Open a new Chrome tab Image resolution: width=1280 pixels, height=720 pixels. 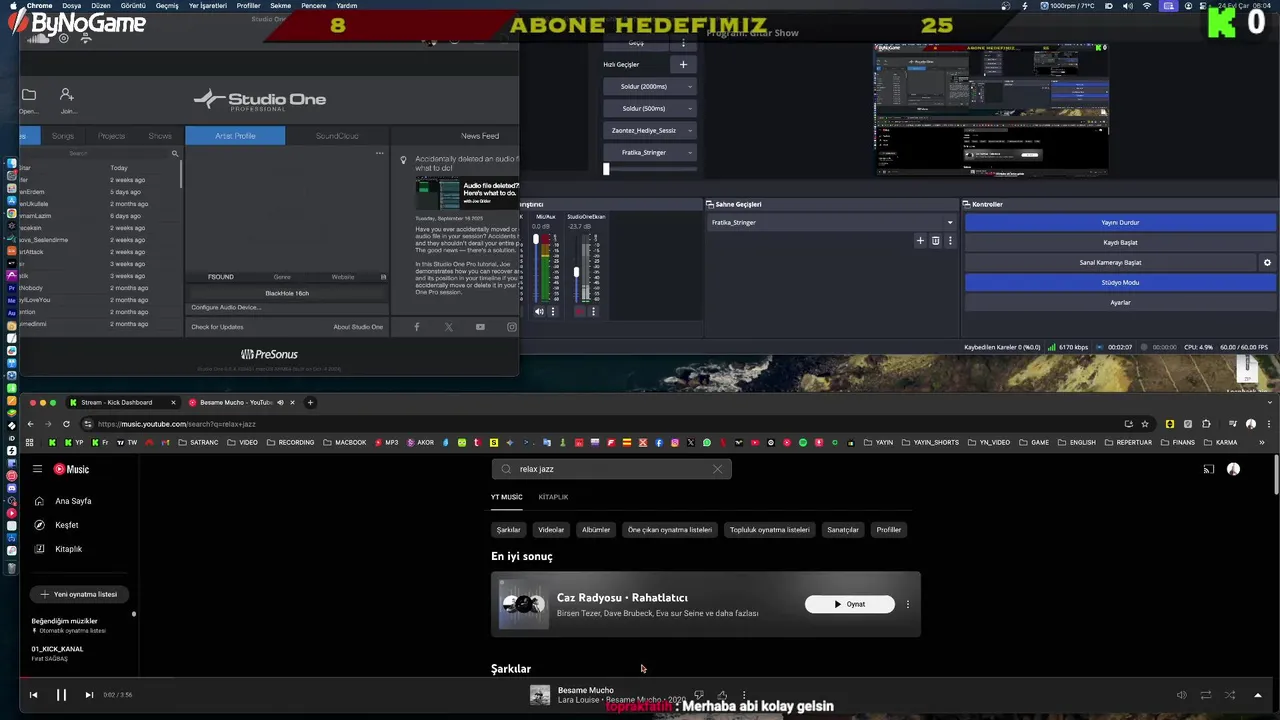310,402
